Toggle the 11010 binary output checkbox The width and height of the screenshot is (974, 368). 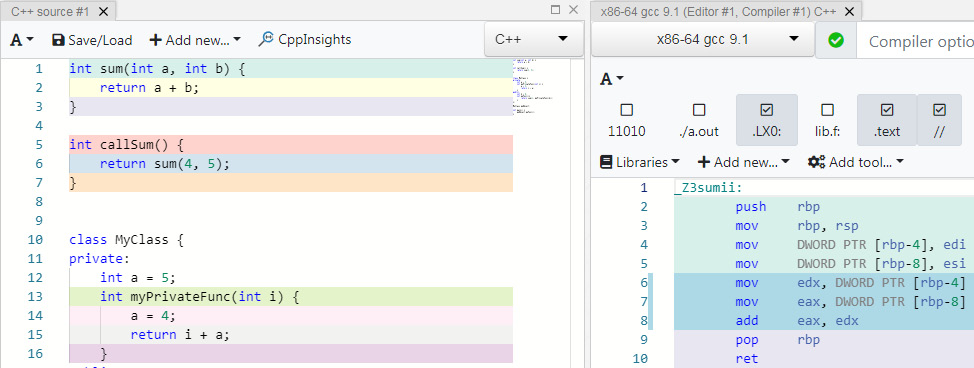click(x=627, y=120)
